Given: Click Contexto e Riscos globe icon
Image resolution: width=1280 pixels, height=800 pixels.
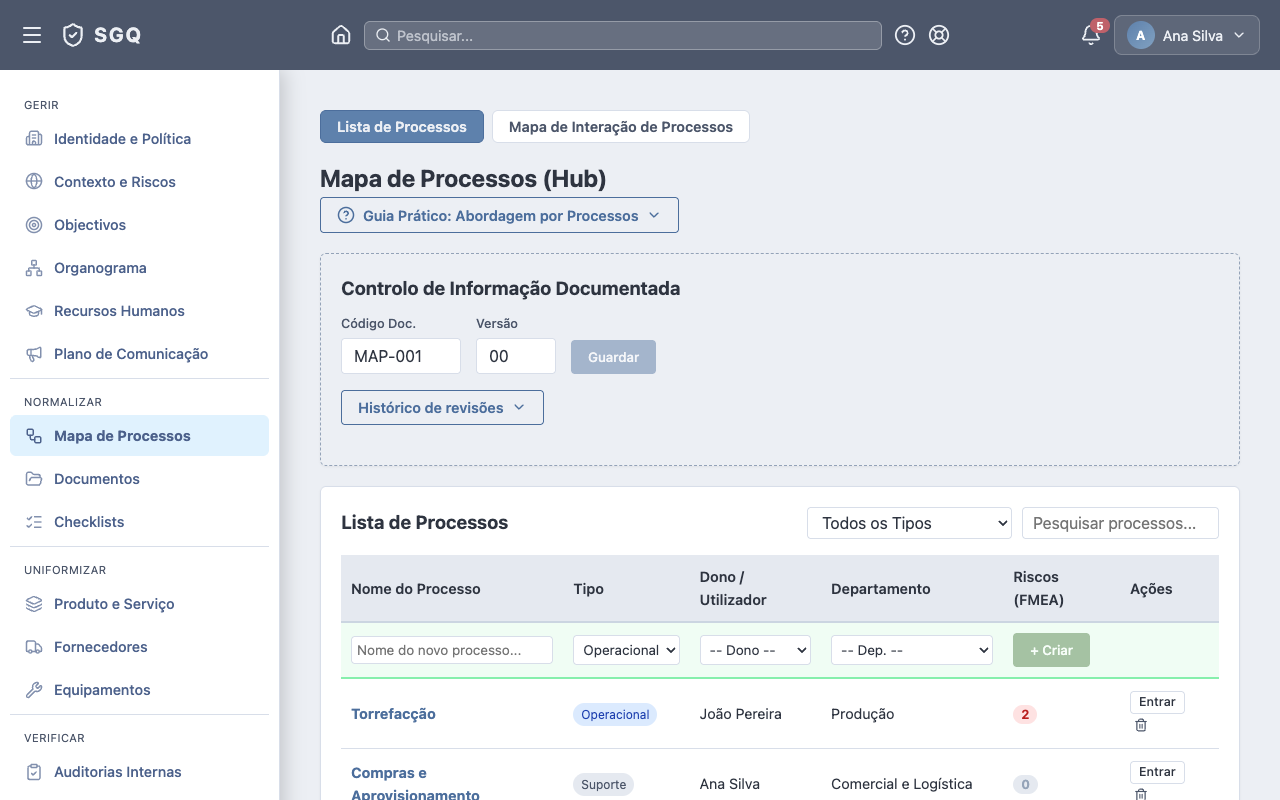Looking at the screenshot, I should 34,182.
